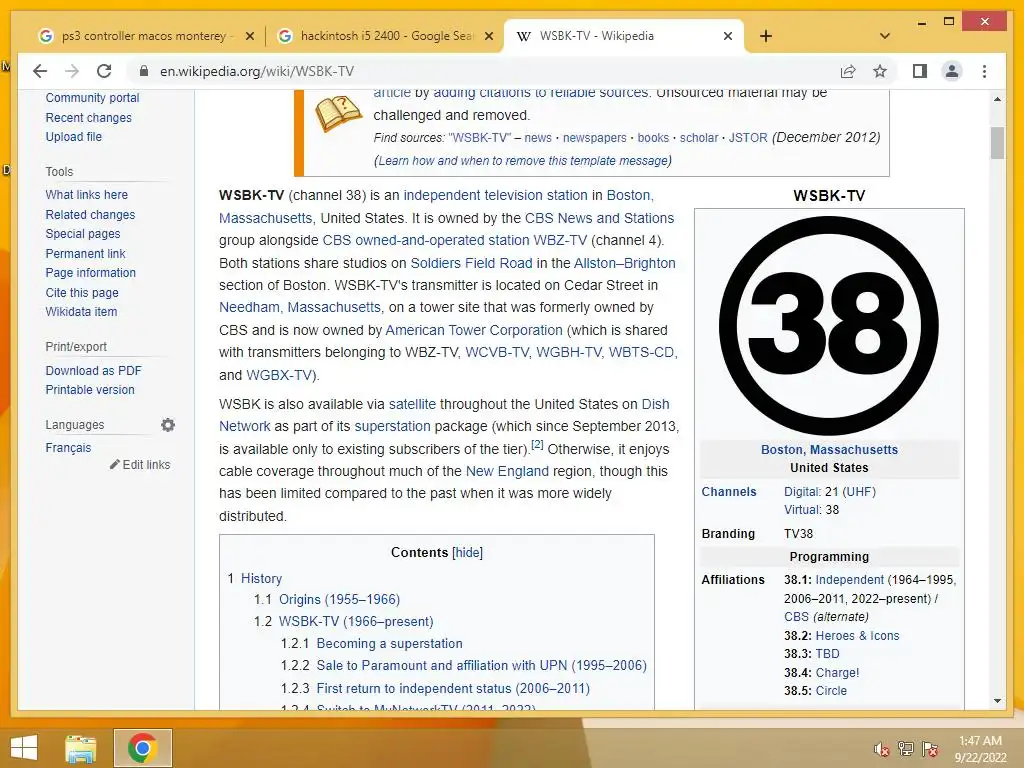
Task: Open the Chrome three-dot menu
Action: 984,71
